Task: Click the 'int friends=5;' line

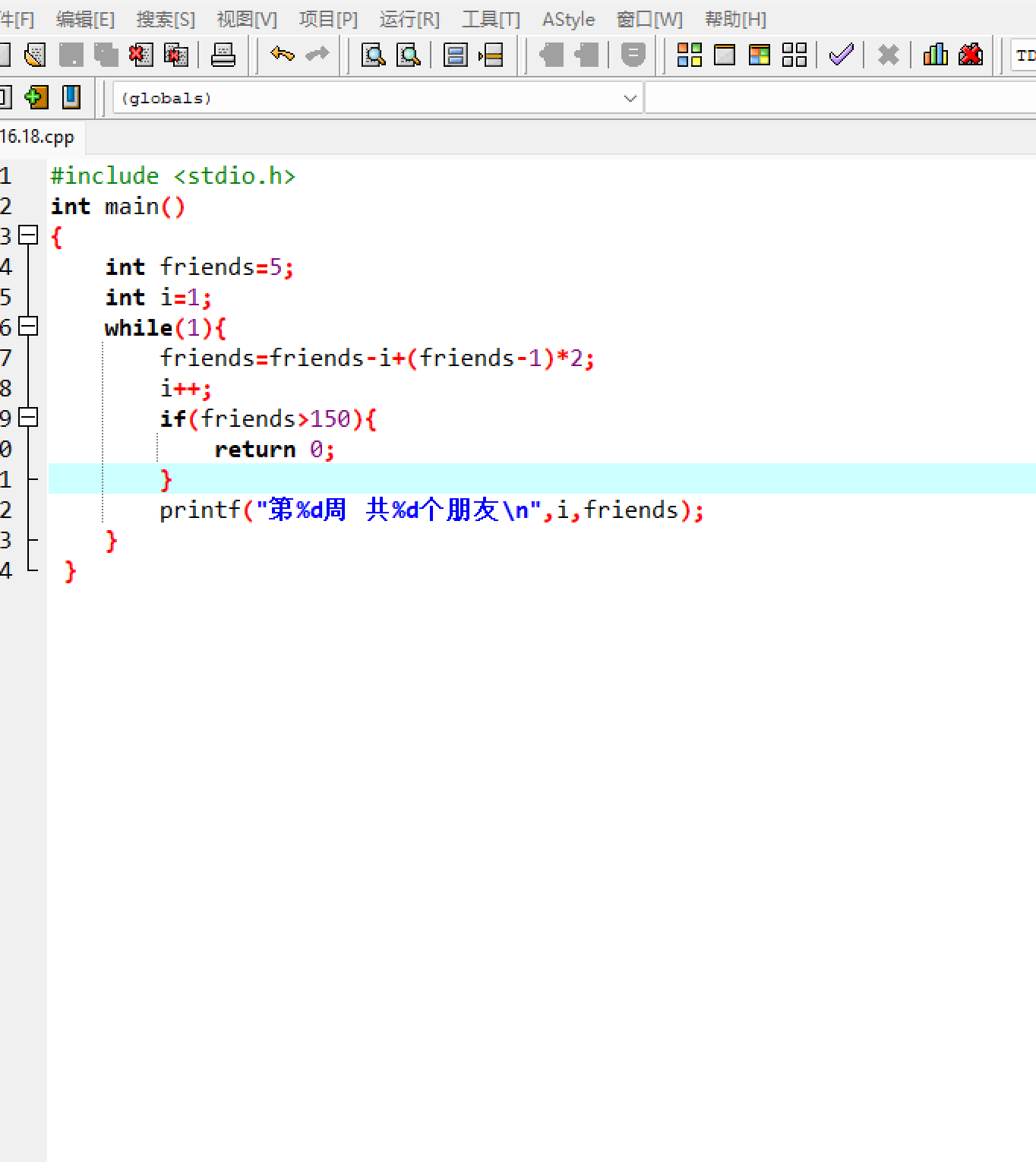Action: pos(200,267)
